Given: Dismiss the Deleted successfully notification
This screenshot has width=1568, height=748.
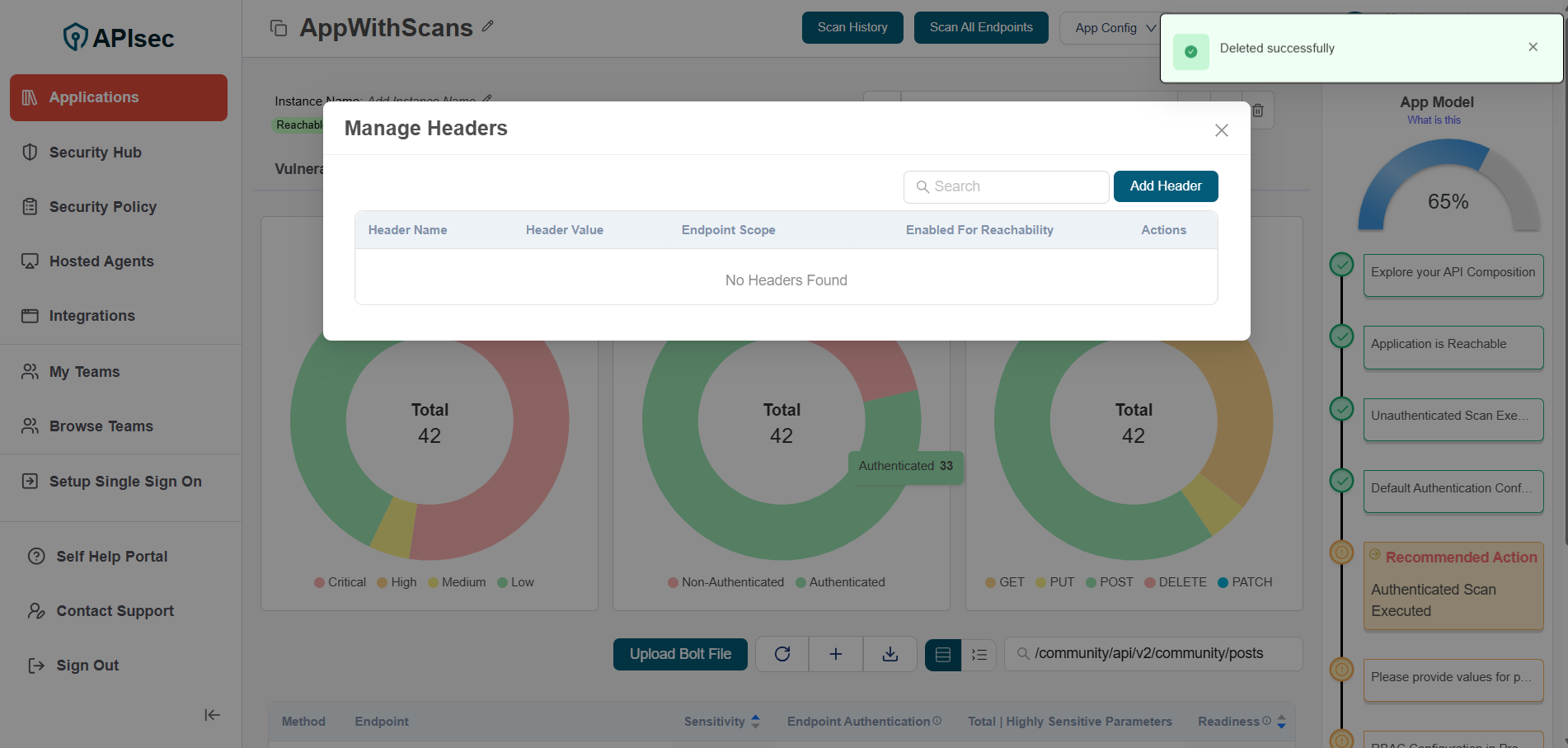Looking at the screenshot, I should point(1533,47).
